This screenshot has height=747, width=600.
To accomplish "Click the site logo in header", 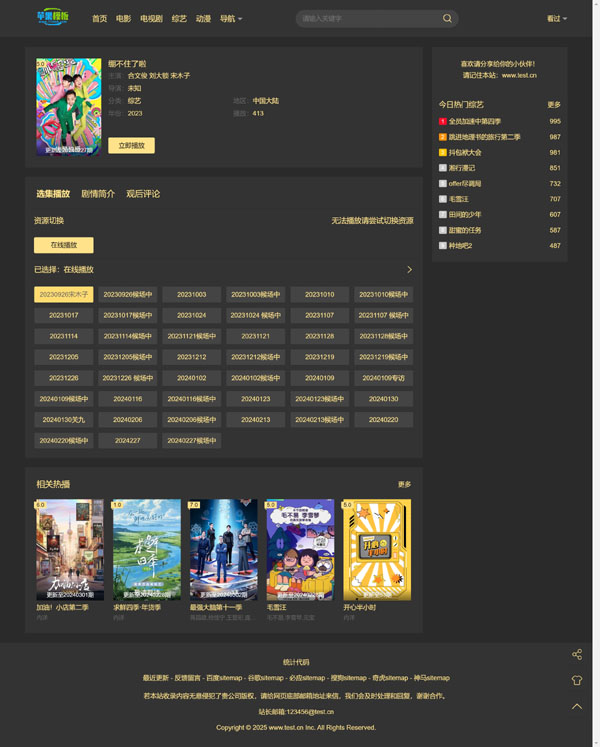I will [52, 18].
